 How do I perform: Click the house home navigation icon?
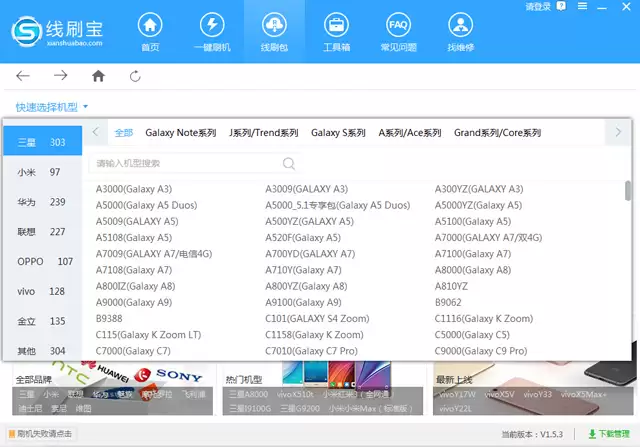point(98,76)
